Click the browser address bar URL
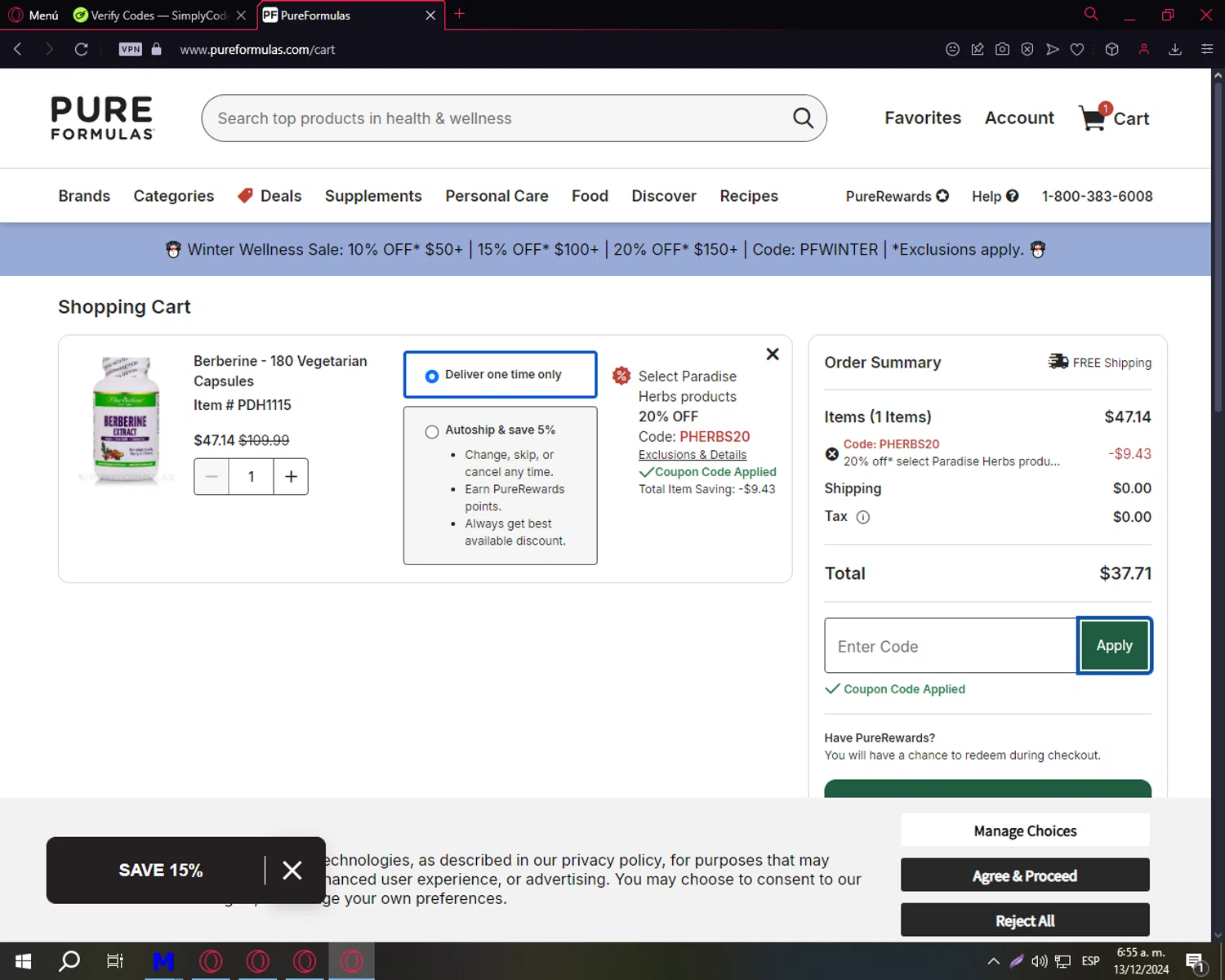1225x980 pixels. (x=257, y=50)
